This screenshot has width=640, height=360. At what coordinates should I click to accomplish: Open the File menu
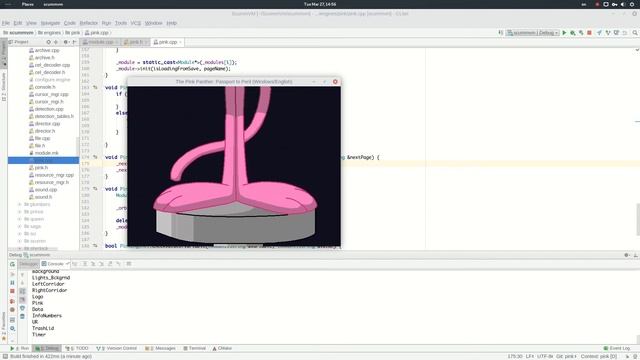[6, 23]
